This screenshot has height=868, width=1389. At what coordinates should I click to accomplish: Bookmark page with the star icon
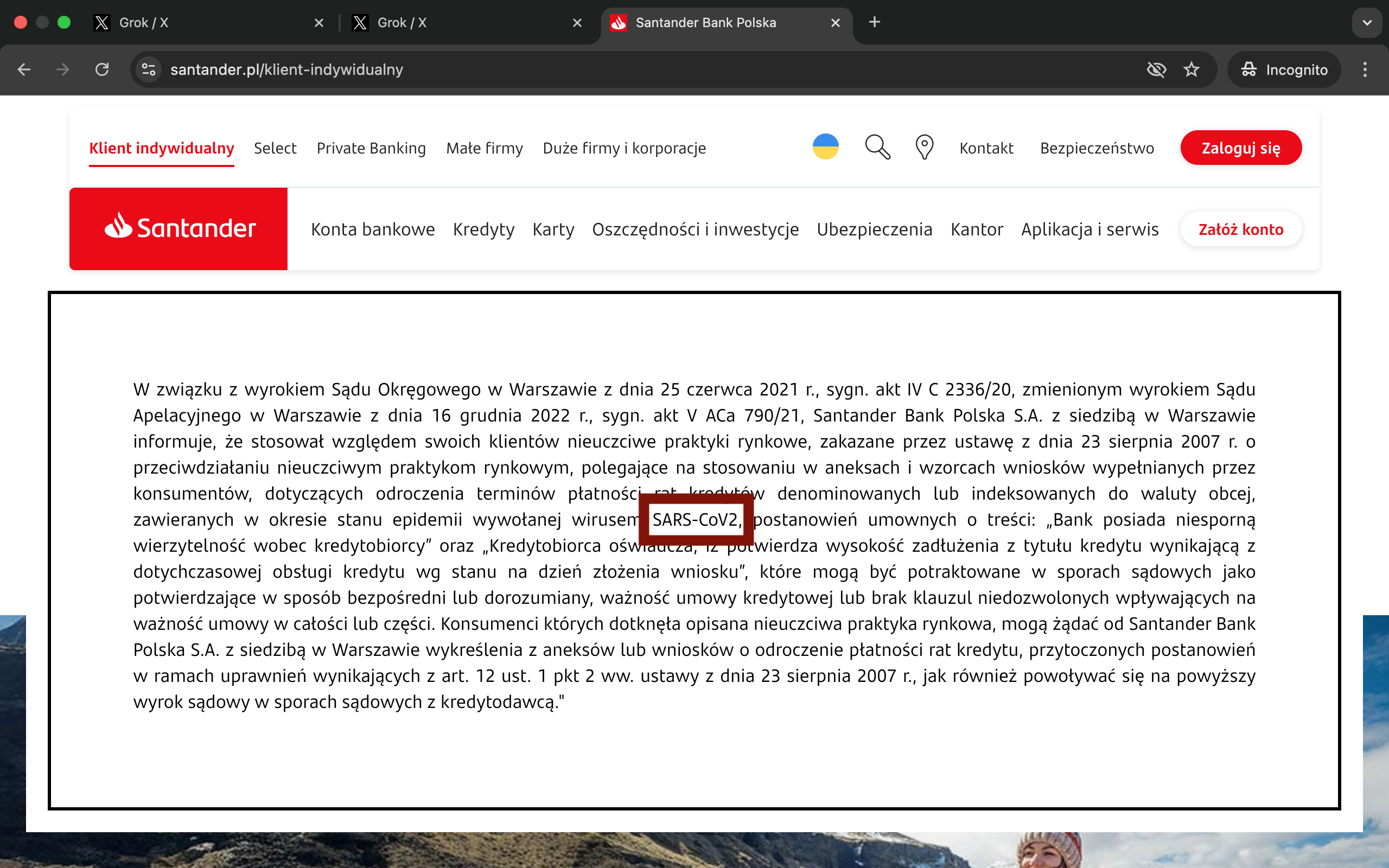coord(1192,69)
